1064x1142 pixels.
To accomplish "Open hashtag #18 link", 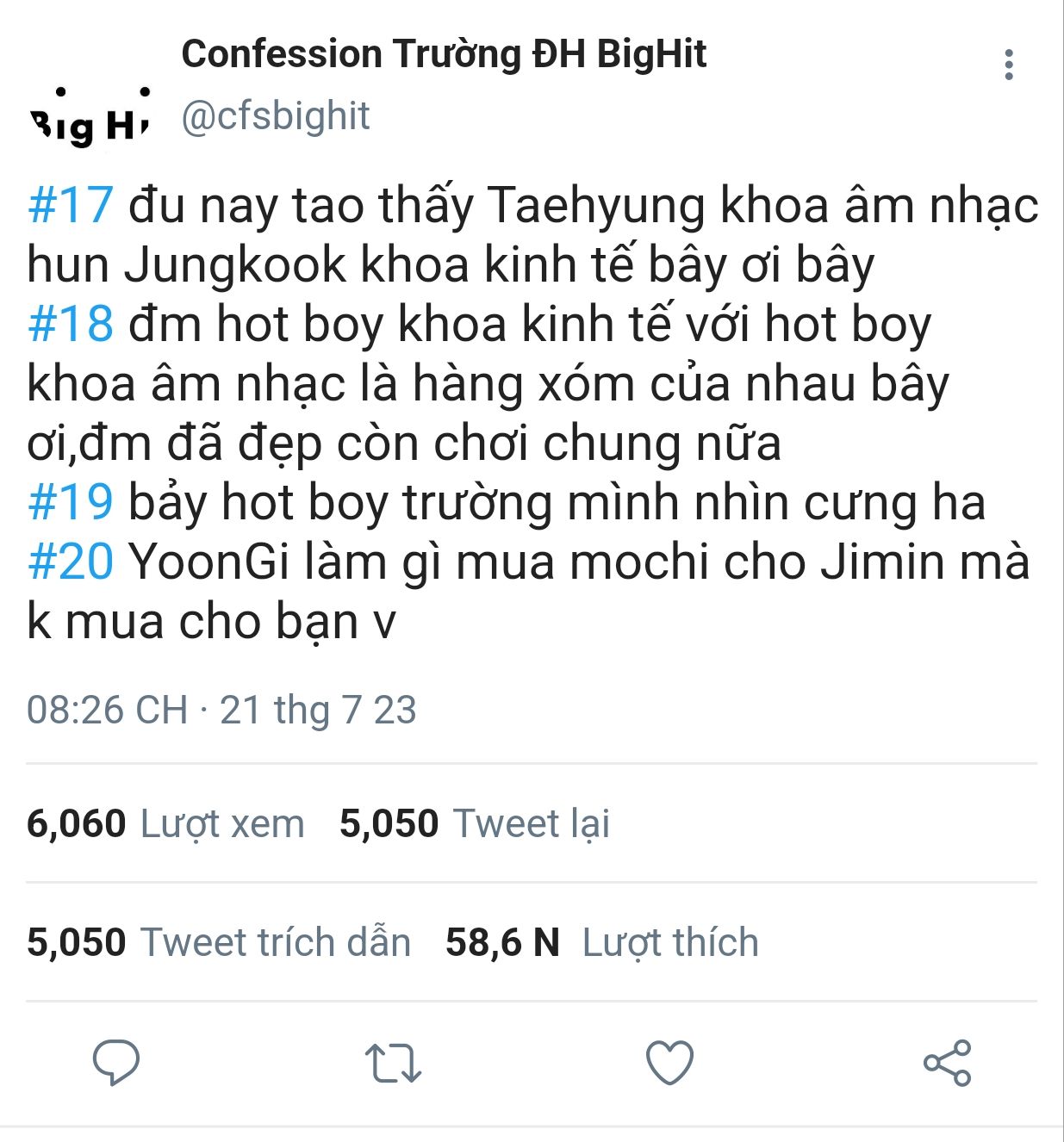I will tap(71, 325).
